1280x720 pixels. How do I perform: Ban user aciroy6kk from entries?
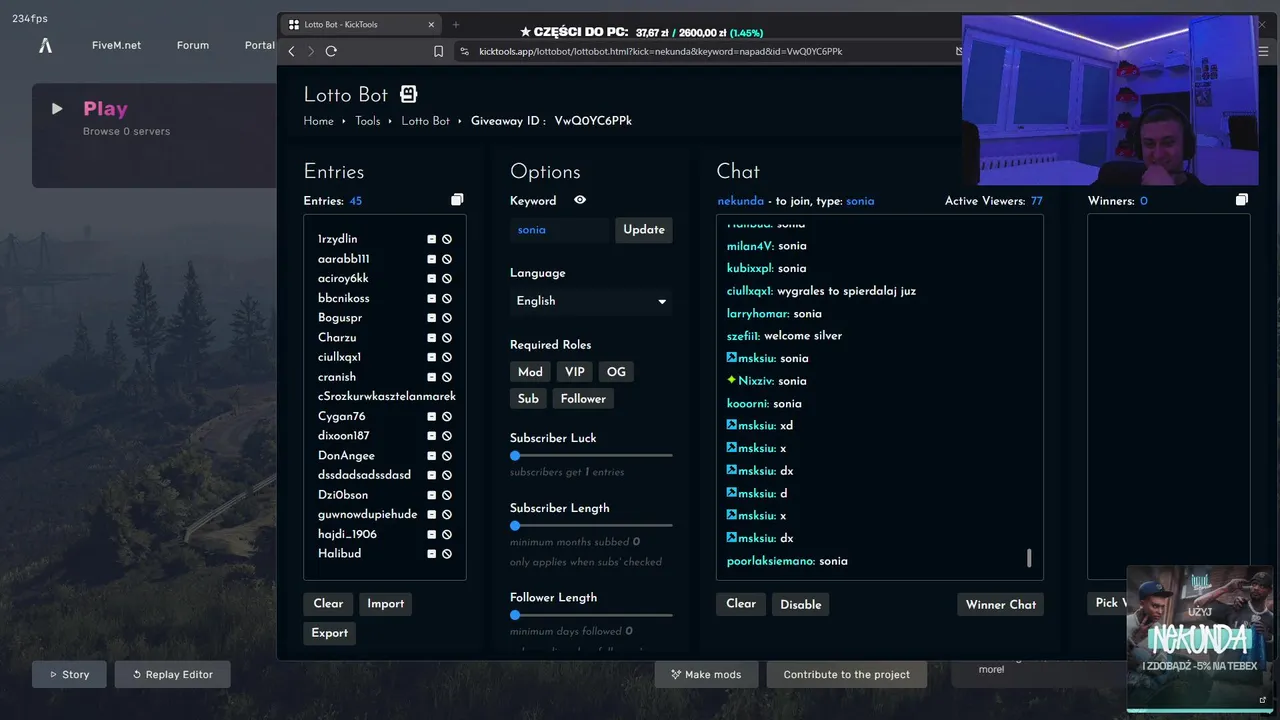[447, 278]
